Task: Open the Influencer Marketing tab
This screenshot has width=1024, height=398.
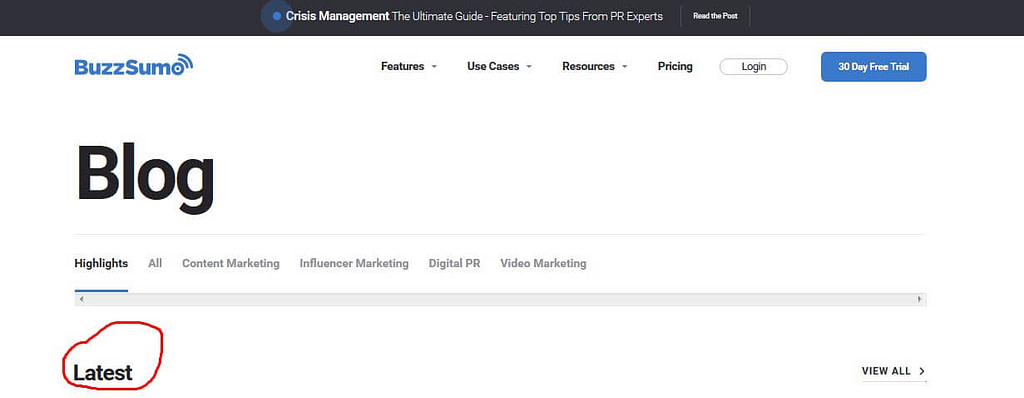Action: pos(354,263)
